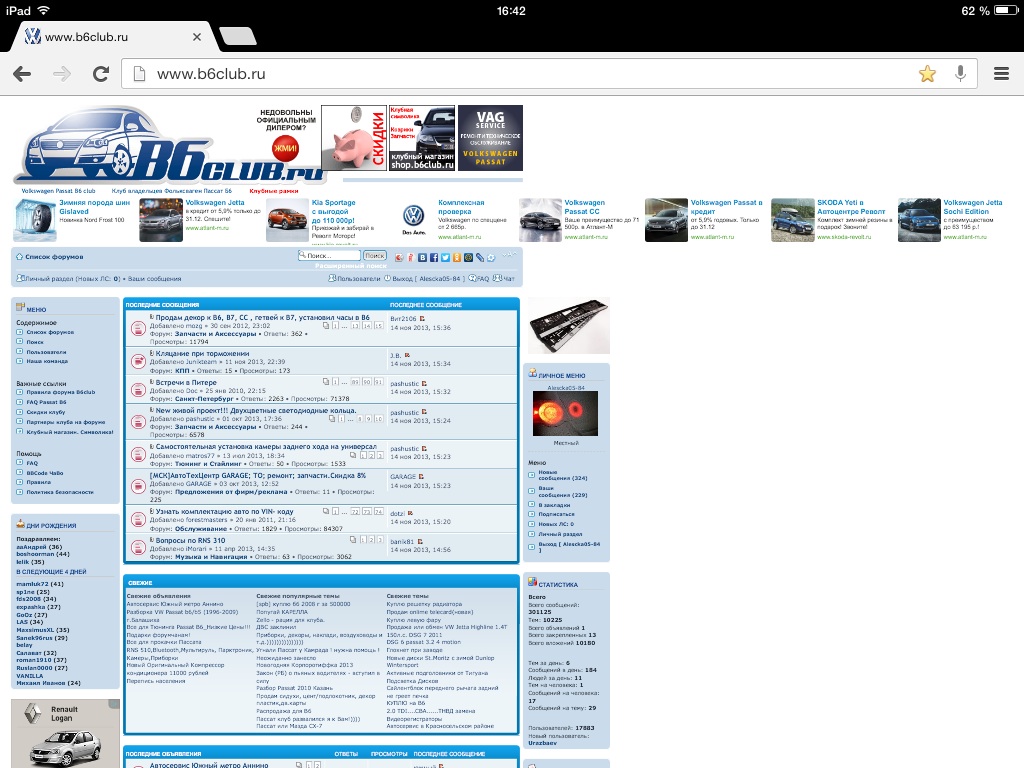This screenshot has height=768, width=1024.
Task: Share via the Facebook icon
Action: click(x=433, y=257)
